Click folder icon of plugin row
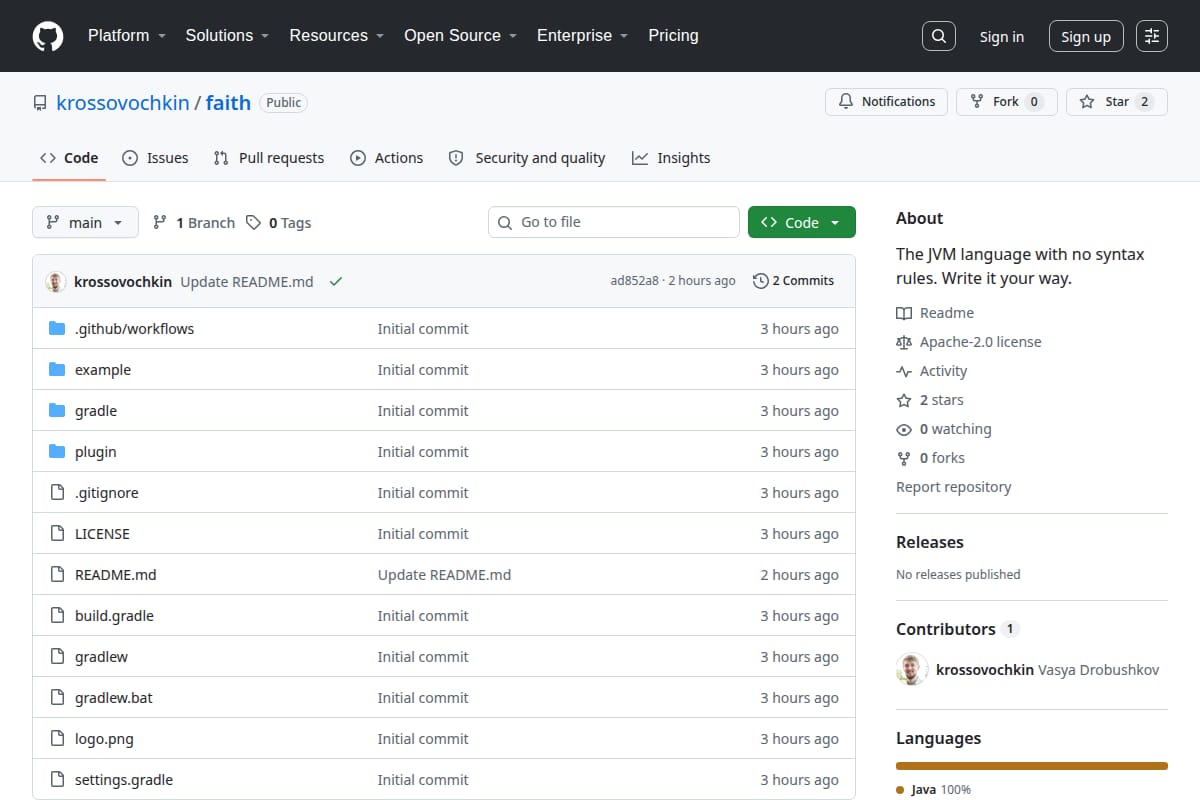Viewport: 1200px width, 800px height. coord(57,452)
